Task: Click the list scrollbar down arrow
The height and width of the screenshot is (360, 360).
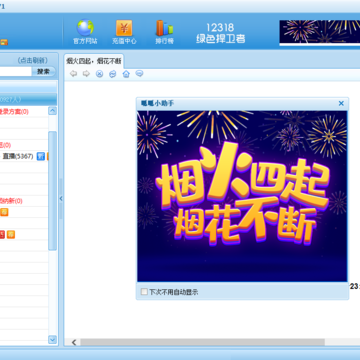Action: pos(52,340)
